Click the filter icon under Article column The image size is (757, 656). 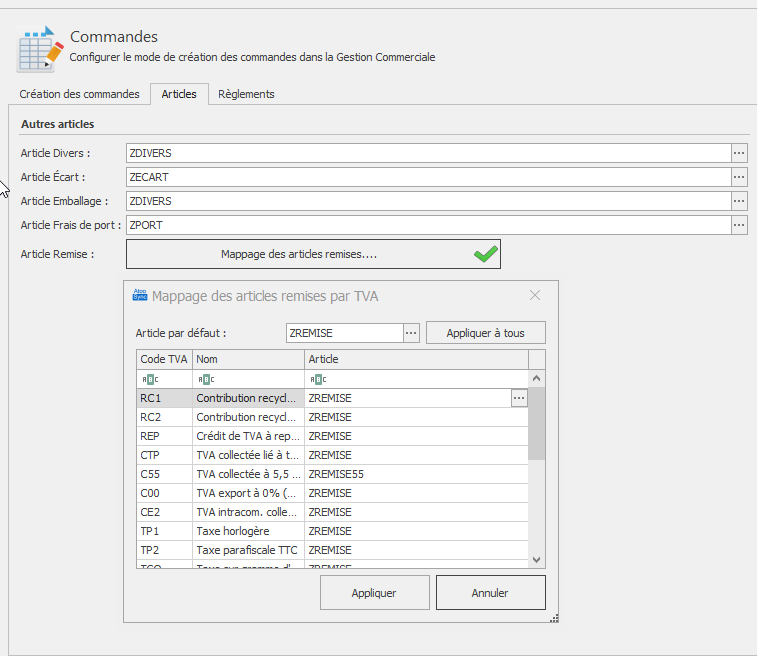[x=318, y=379]
